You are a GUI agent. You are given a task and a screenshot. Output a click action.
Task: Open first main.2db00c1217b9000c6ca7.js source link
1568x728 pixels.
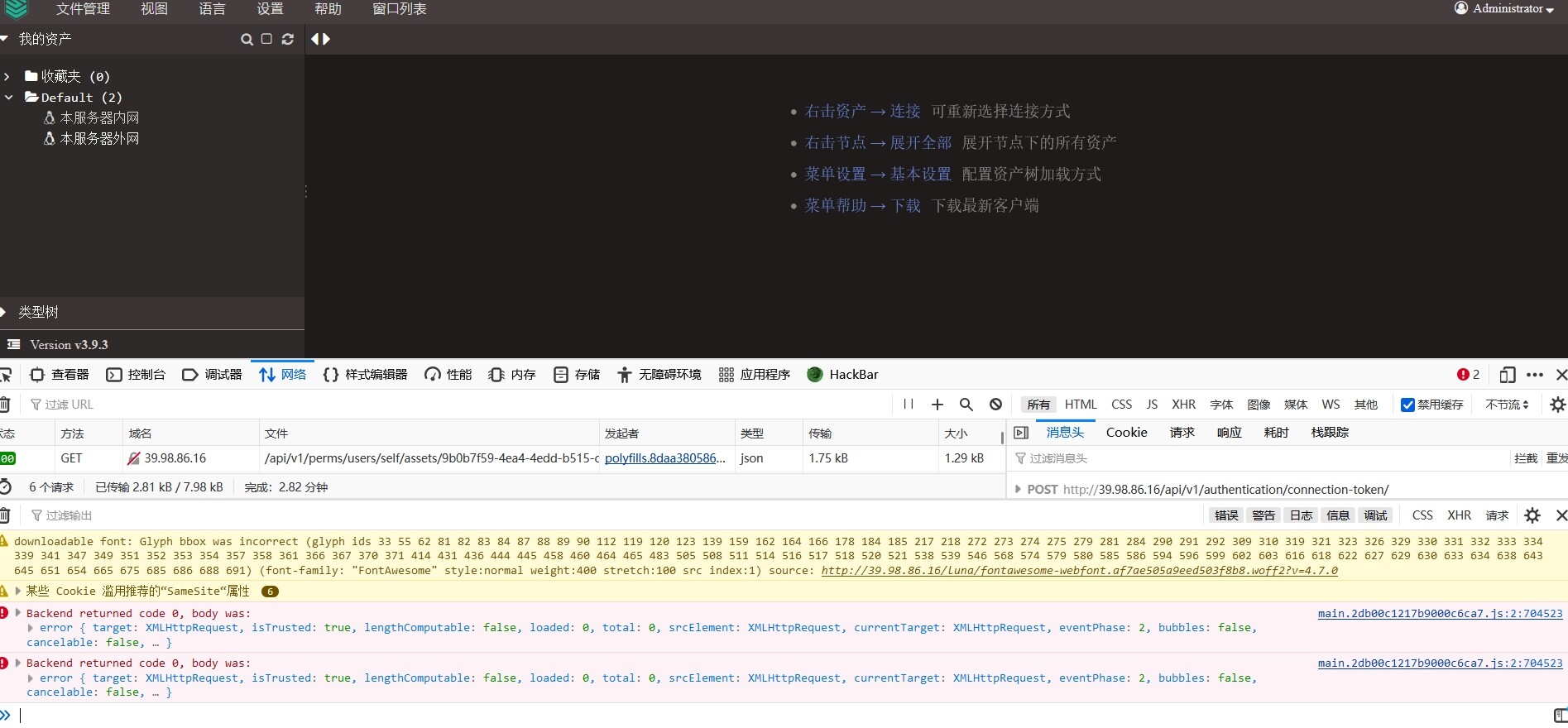pos(1440,614)
